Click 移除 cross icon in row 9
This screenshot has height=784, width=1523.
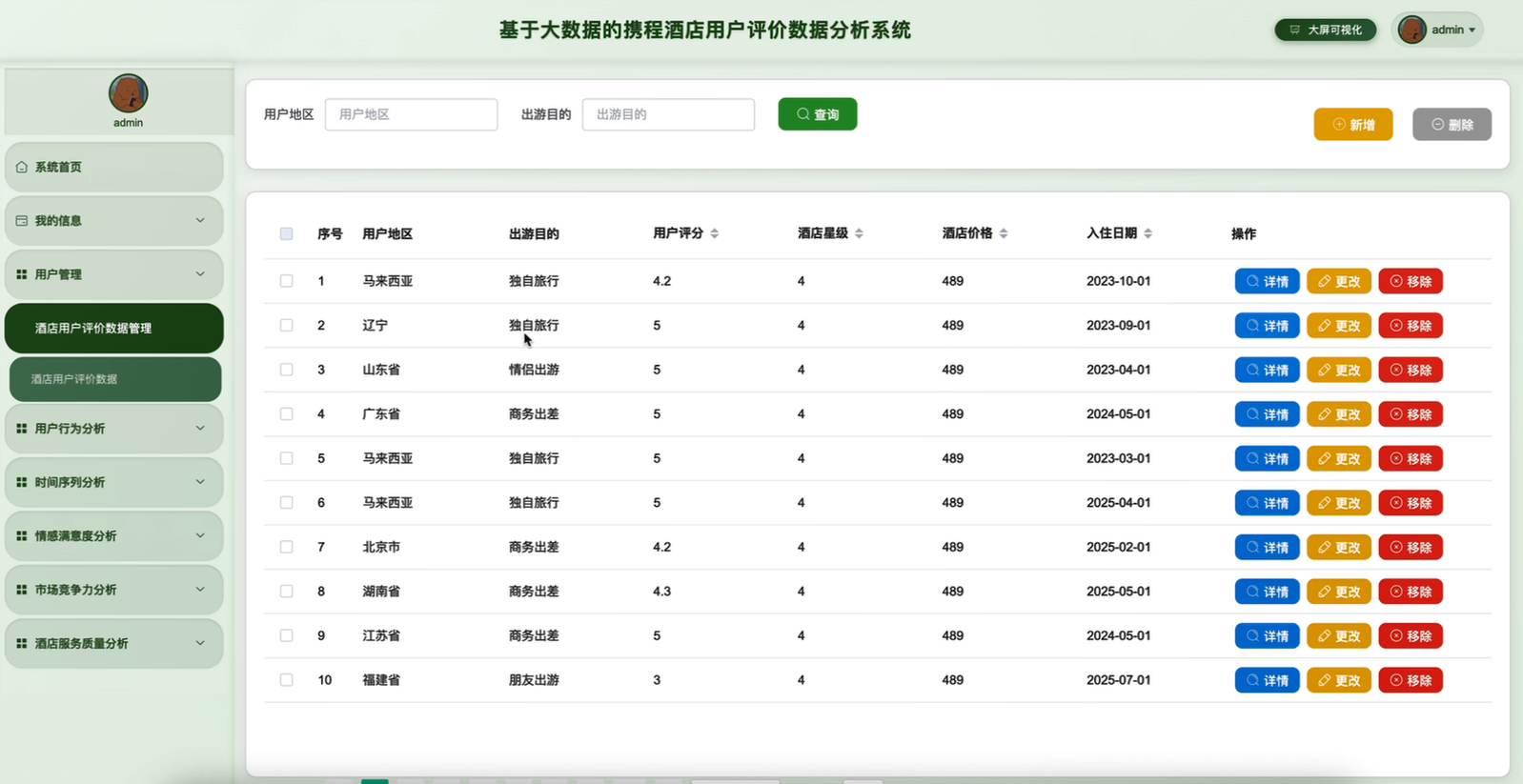1396,635
